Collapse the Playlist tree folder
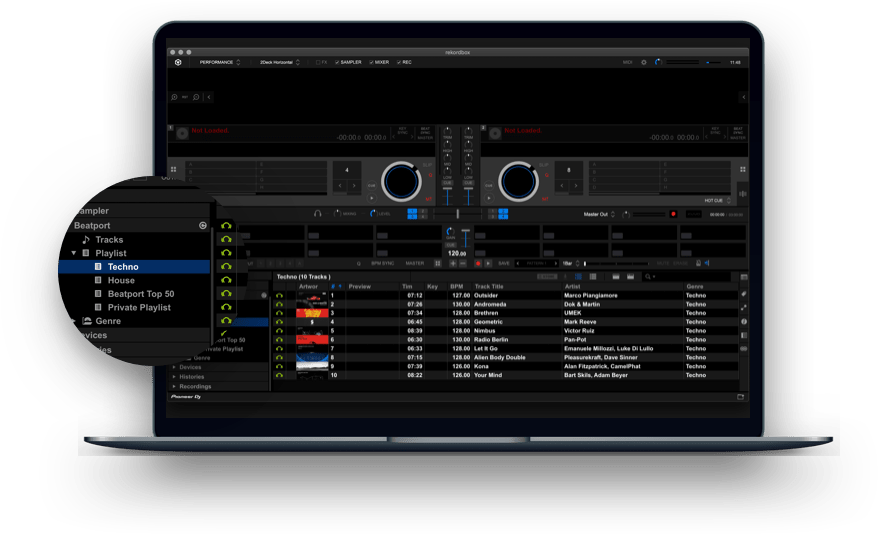Screen dimensions: 878x534 [74, 254]
